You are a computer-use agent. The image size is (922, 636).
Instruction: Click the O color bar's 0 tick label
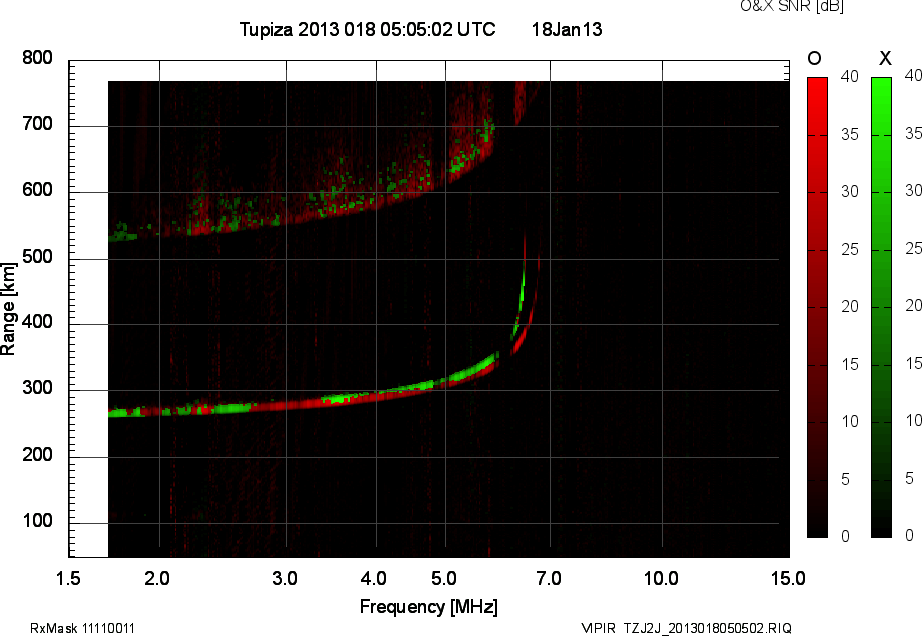(846, 536)
